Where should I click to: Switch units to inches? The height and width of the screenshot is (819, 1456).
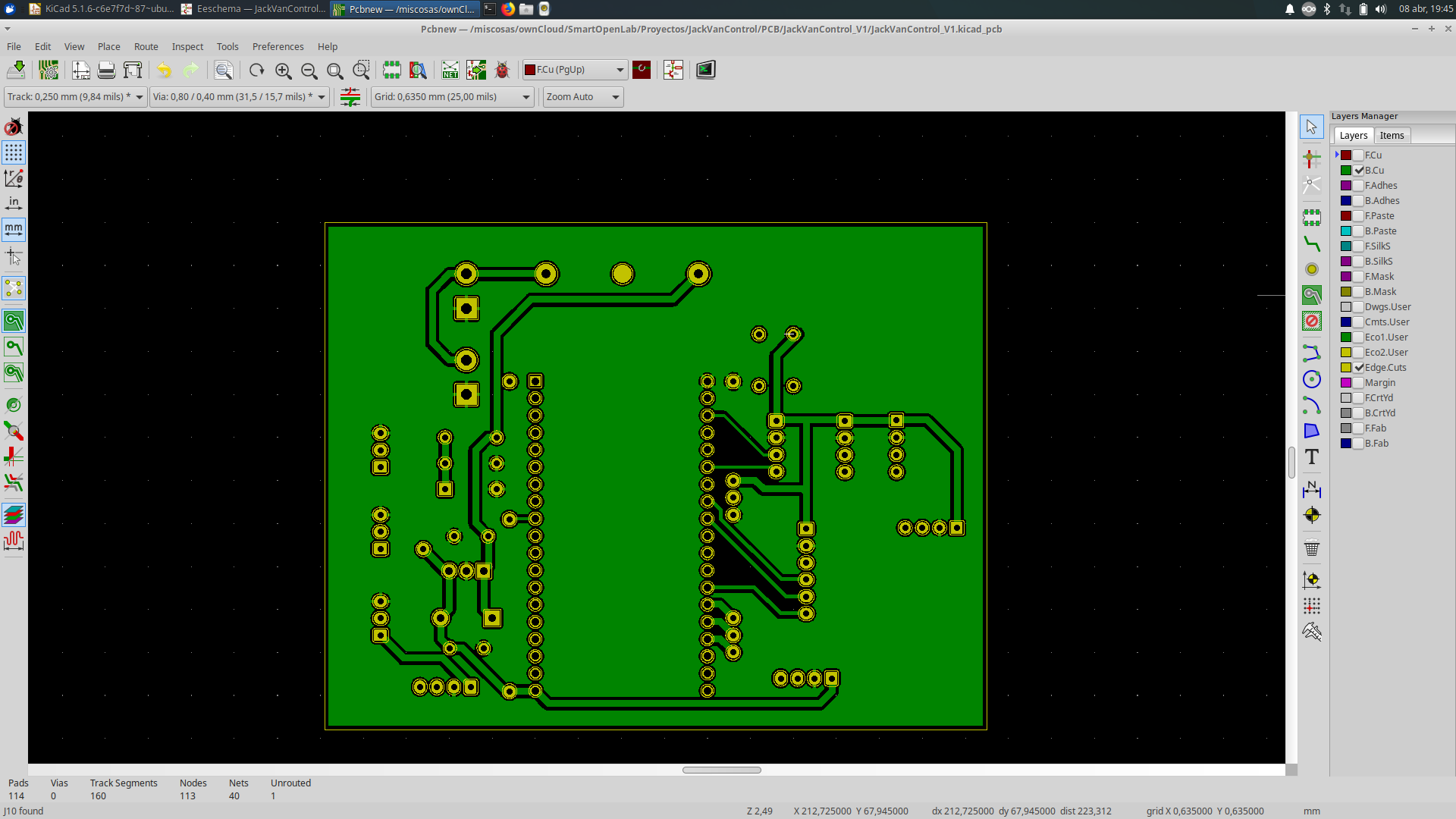(14, 203)
